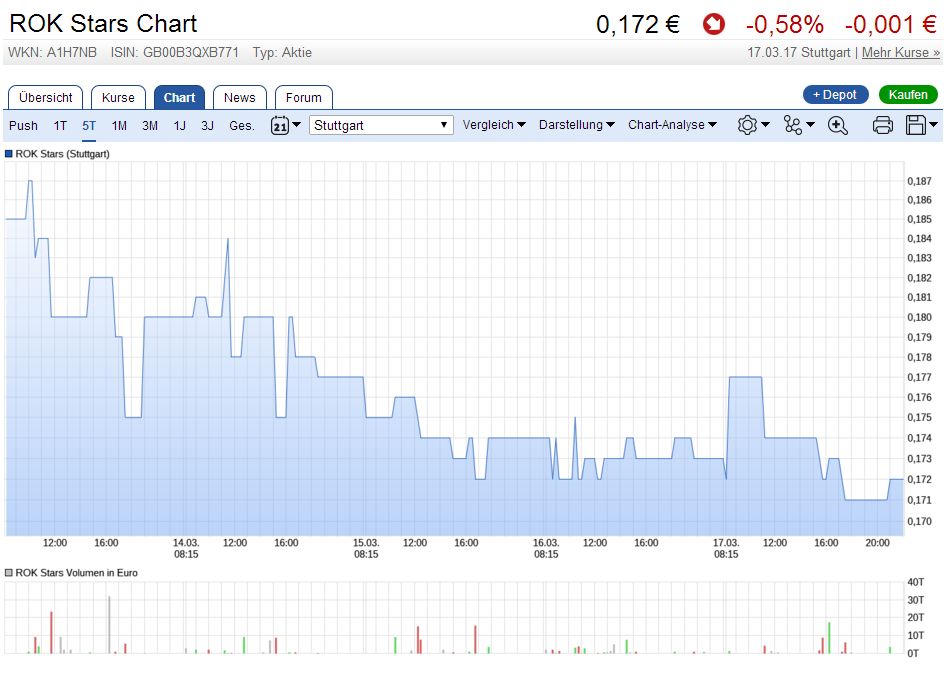Viewport: 944px width, 682px height.
Task: Click the printer icon
Action: [x=883, y=125]
